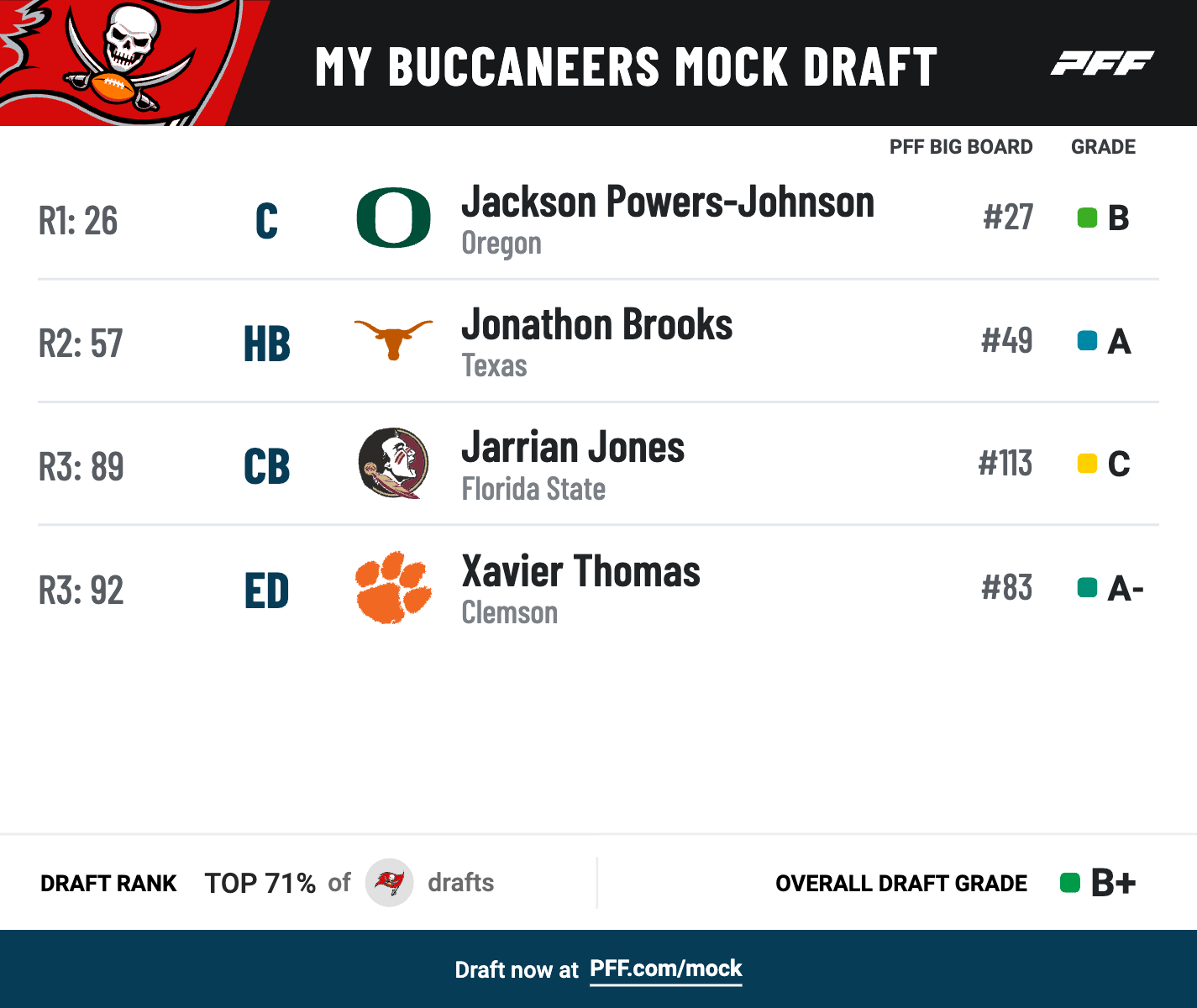Click the Oregon Ducks logo
This screenshot has width=1197, height=1008.
point(393,218)
